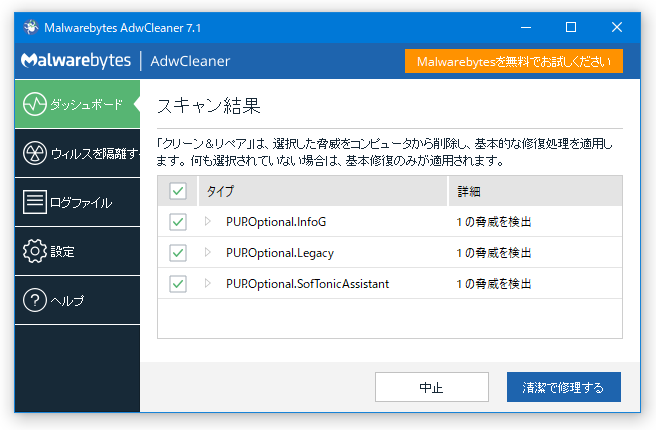Maximize the AdwCleaner window

[571, 28]
